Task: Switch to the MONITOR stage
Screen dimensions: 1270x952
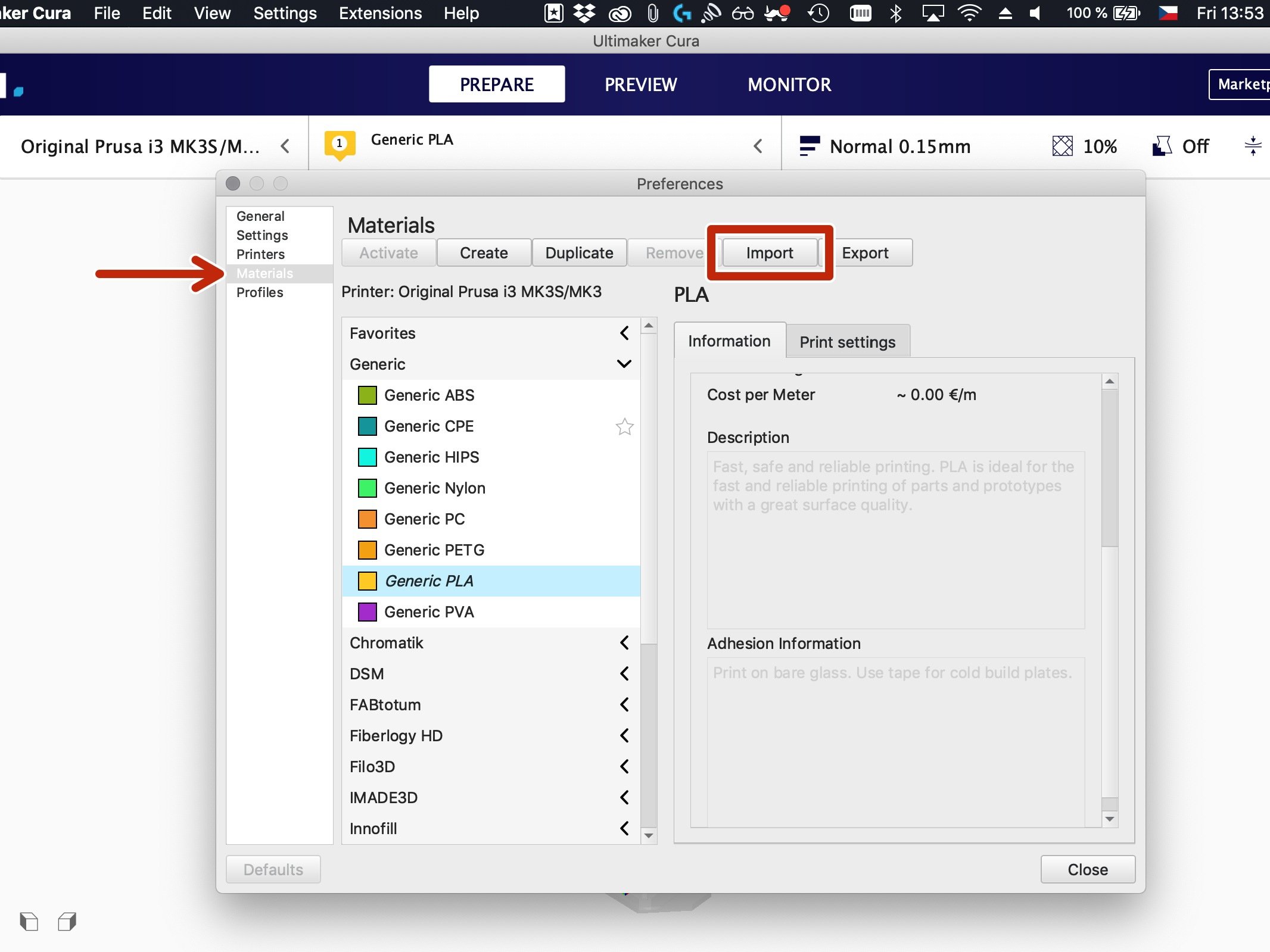Action: point(789,85)
